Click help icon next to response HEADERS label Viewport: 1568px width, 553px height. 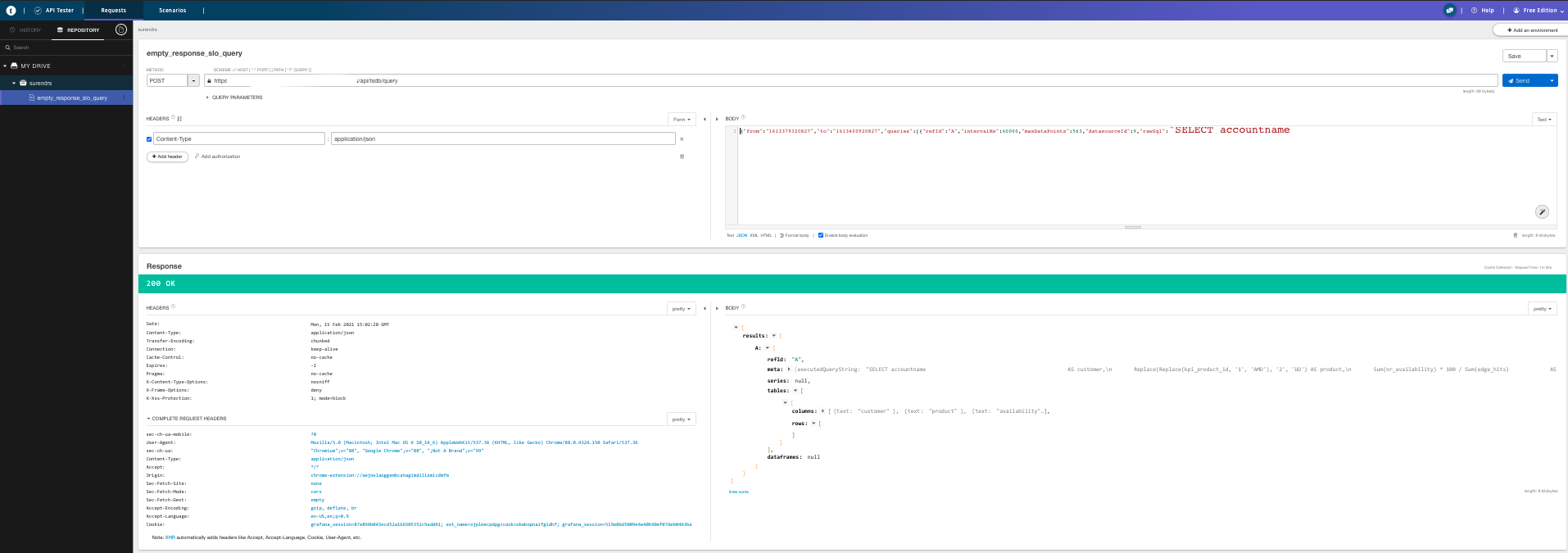click(x=173, y=307)
